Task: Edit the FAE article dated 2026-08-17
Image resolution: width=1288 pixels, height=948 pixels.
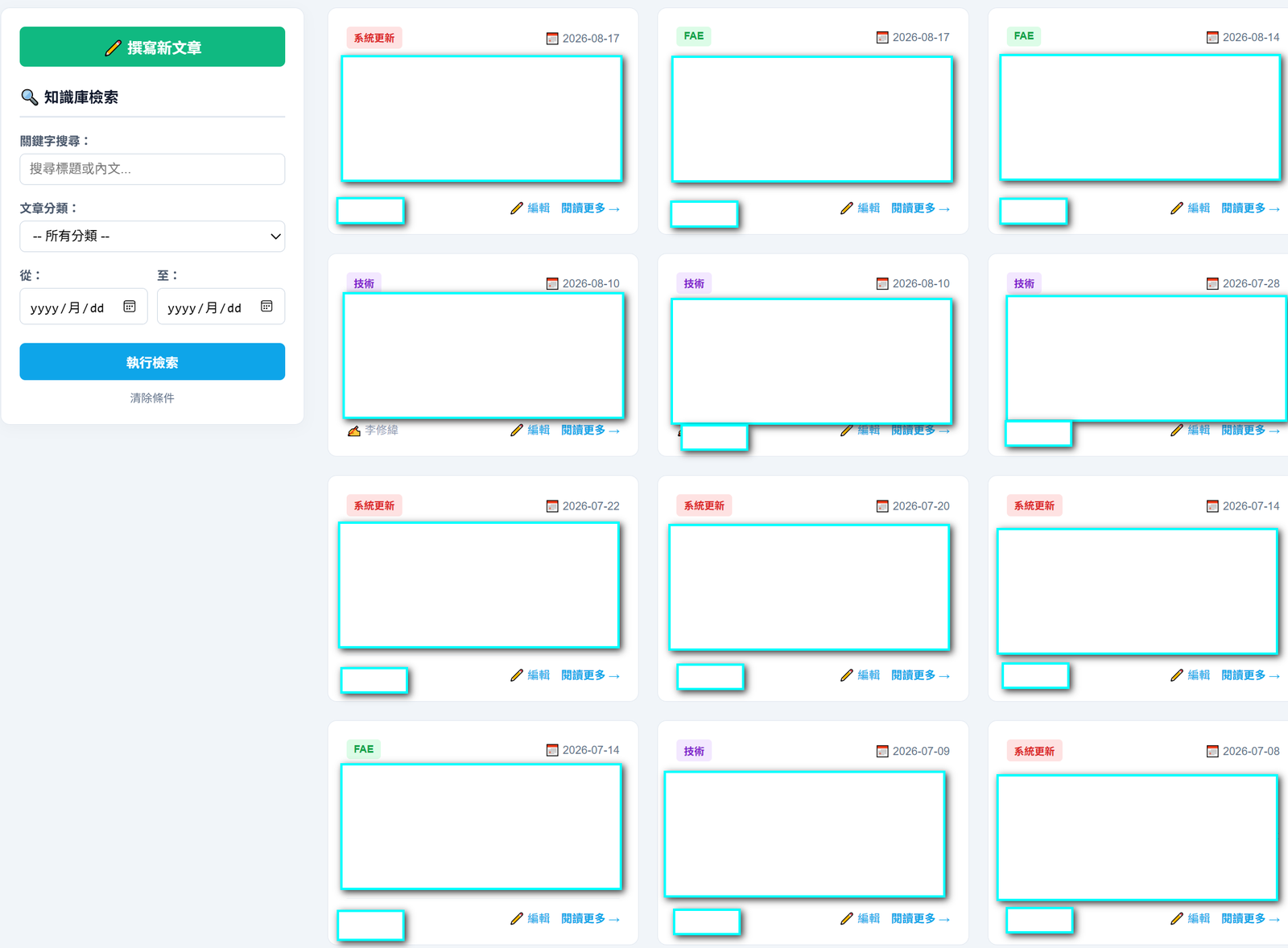Action: (861, 208)
